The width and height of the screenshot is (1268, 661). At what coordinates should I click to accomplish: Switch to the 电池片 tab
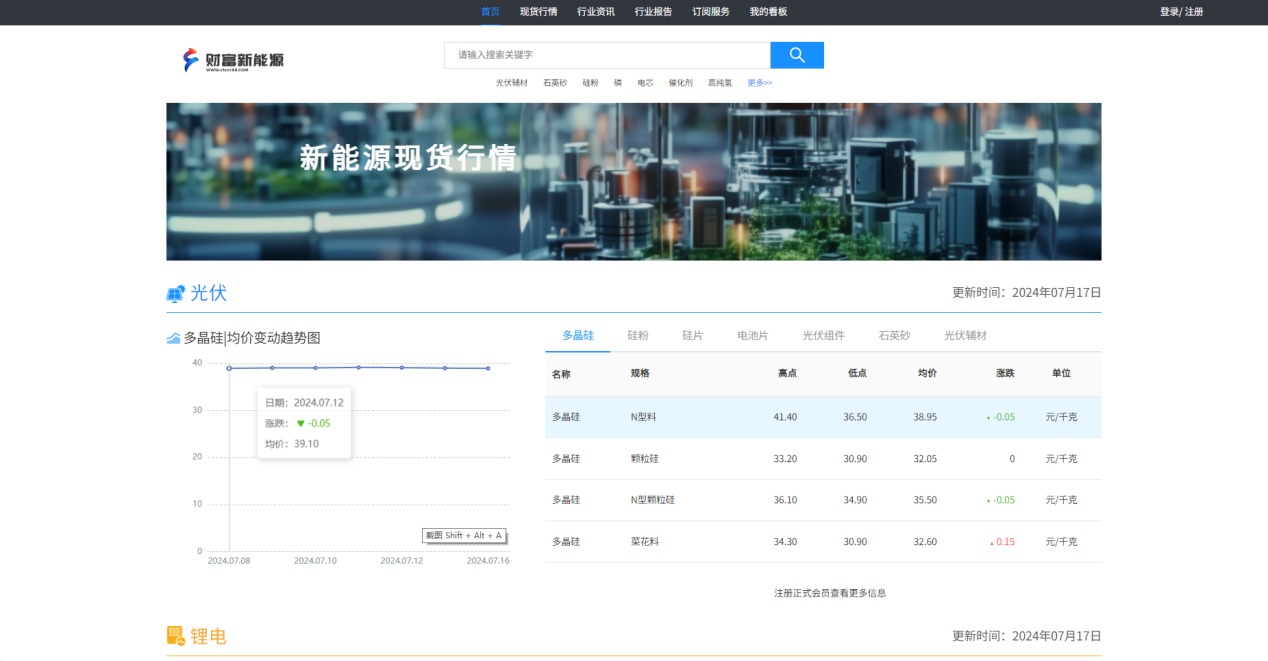coord(753,336)
